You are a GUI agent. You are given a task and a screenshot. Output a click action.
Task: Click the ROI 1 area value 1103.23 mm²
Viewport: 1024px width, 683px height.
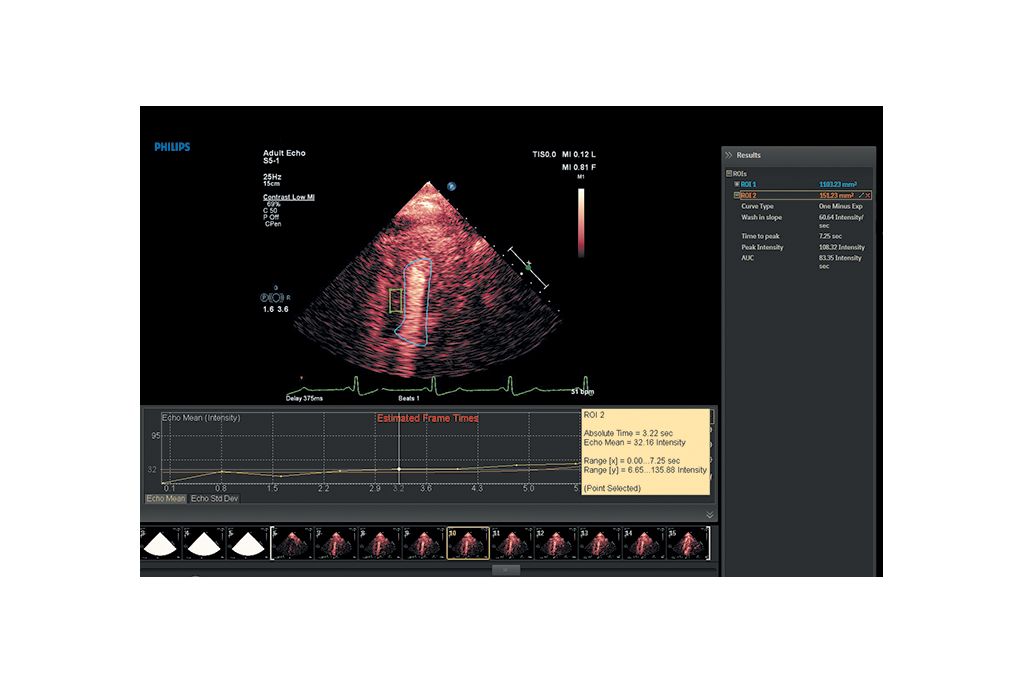838,184
